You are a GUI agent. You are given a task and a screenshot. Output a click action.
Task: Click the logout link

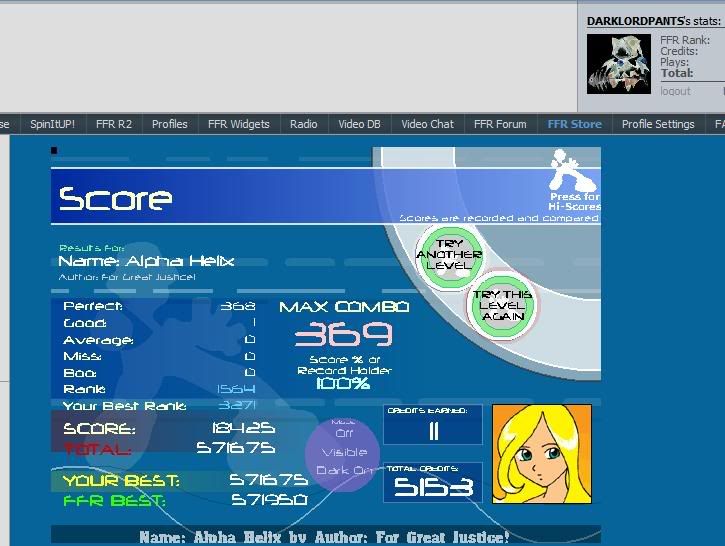[x=675, y=91]
